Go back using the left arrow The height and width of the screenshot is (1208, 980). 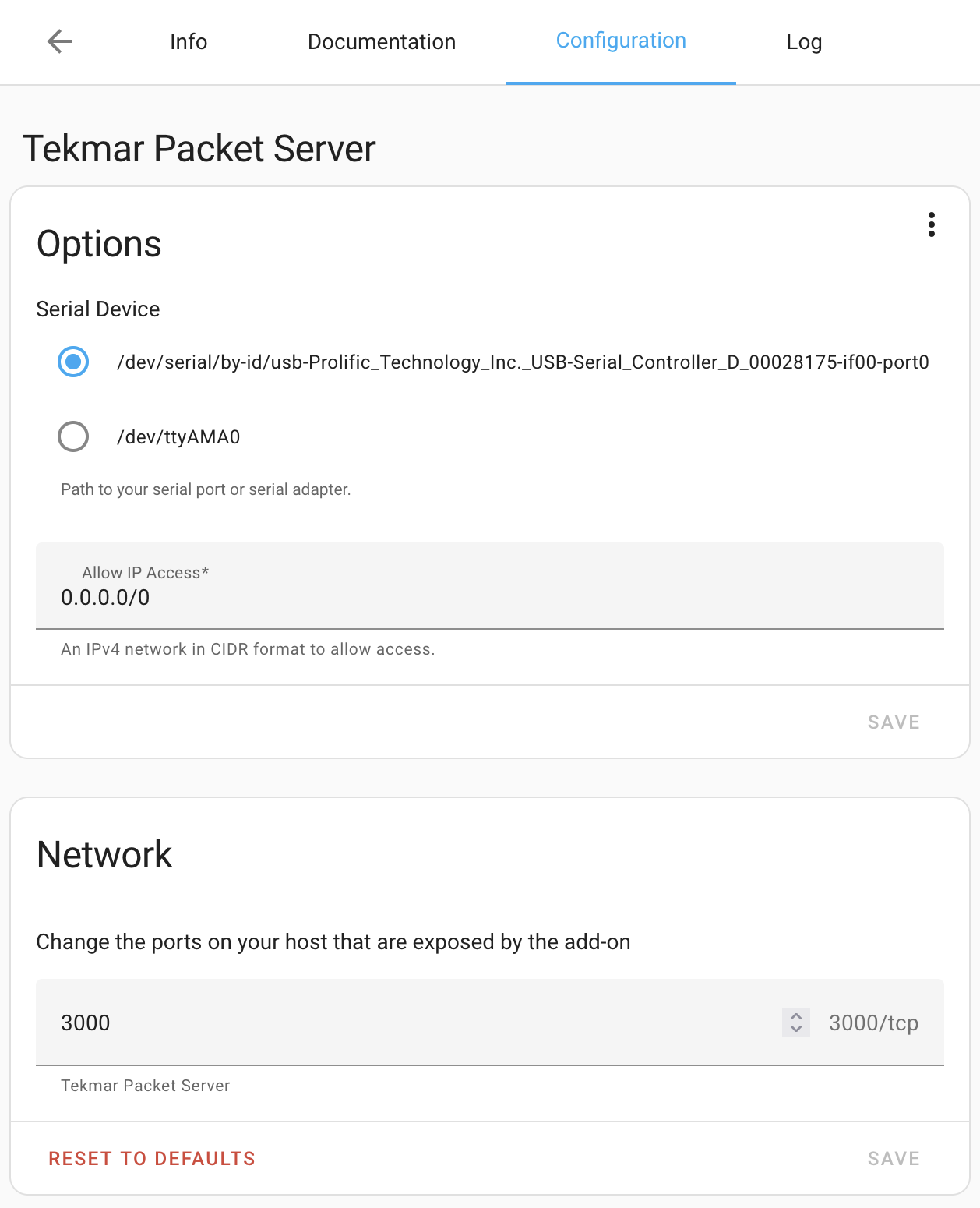59,41
